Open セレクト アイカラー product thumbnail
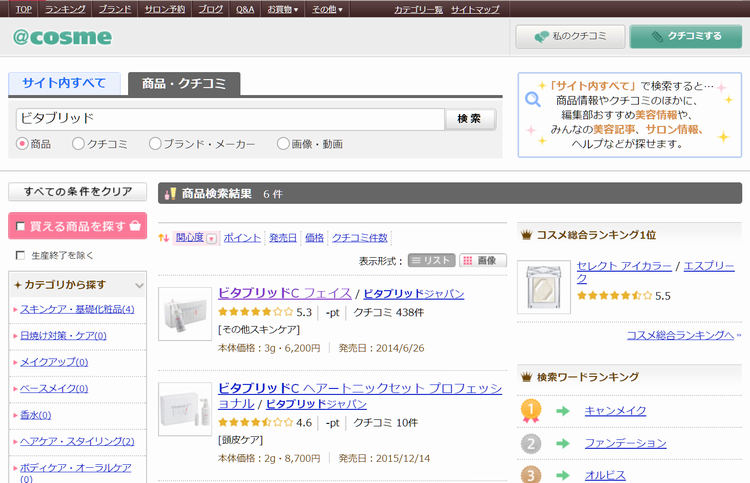This screenshot has height=483, width=750. coord(544,287)
